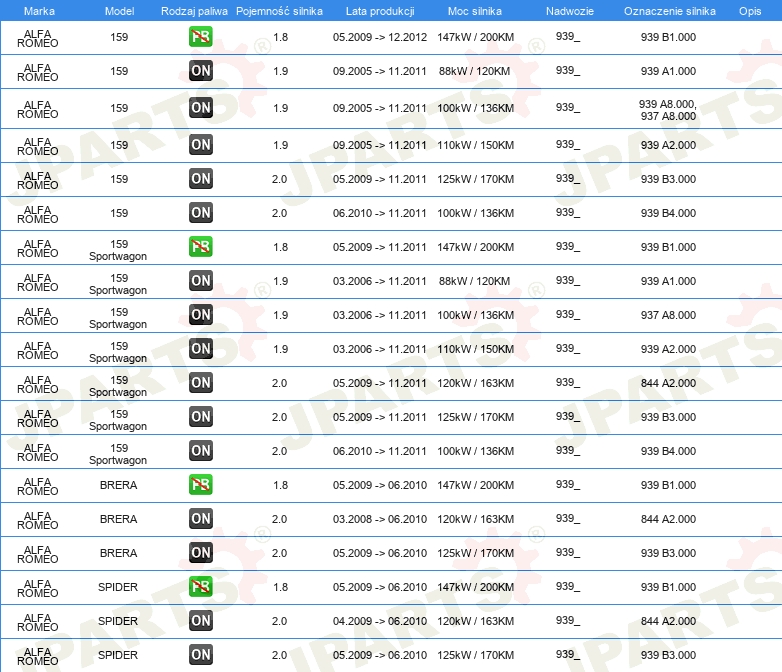Screen dimensions: 782x672
Task: Click the Lata produkcji column header
Action: [x=380, y=11]
